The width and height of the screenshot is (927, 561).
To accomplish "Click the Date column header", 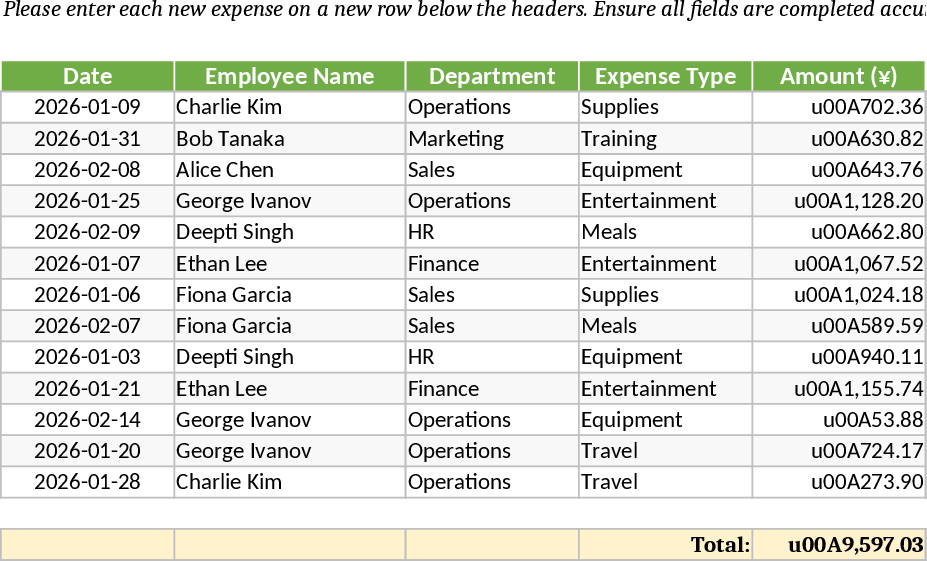I will pos(88,76).
